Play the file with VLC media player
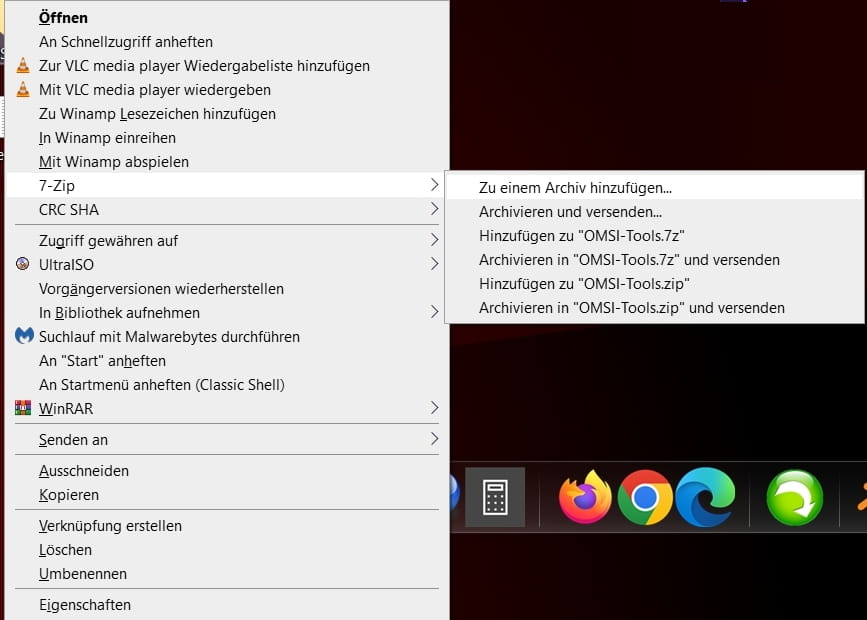This screenshot has height=620, width=867. (154, 90)
